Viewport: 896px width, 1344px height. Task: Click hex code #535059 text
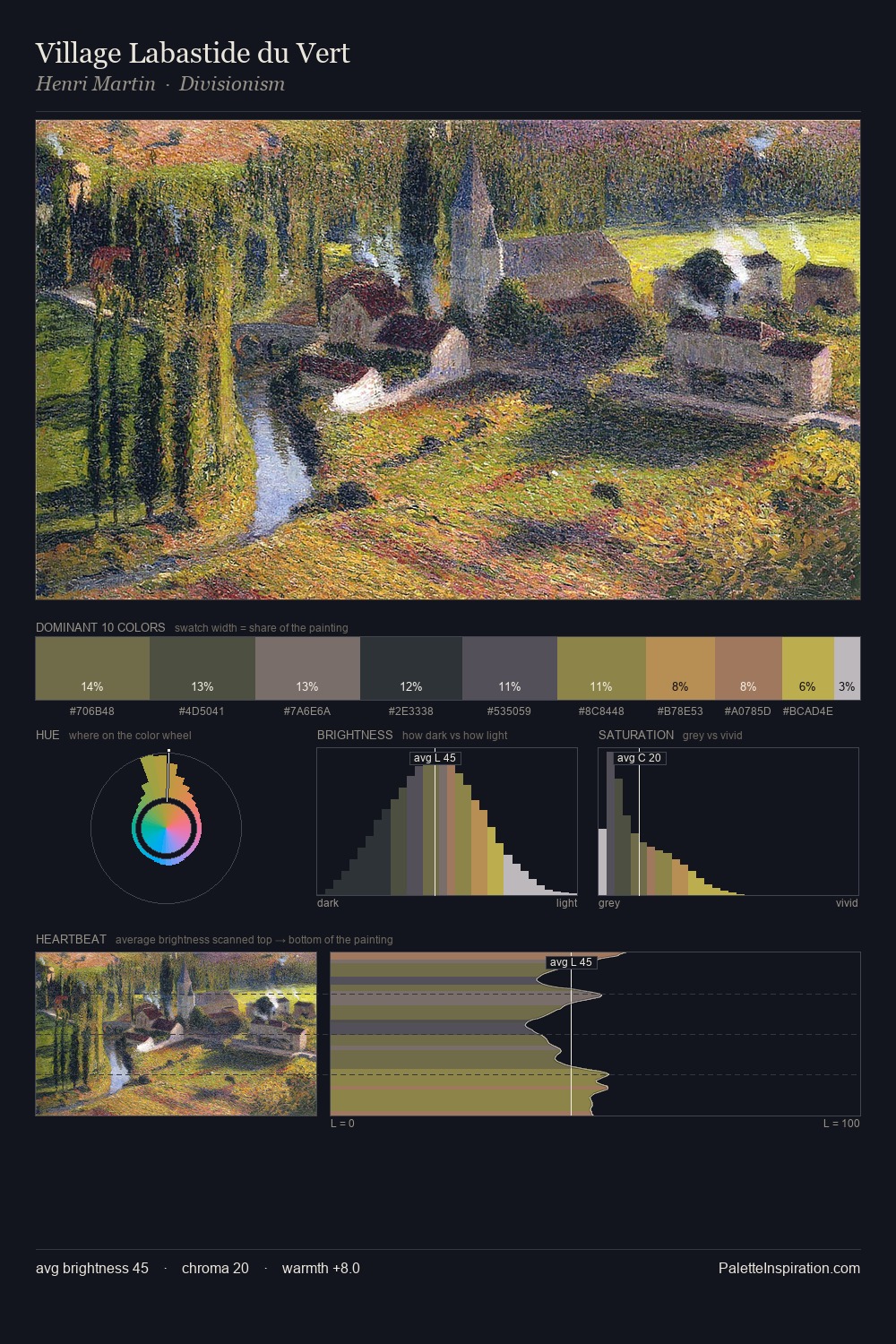(510, 711)
